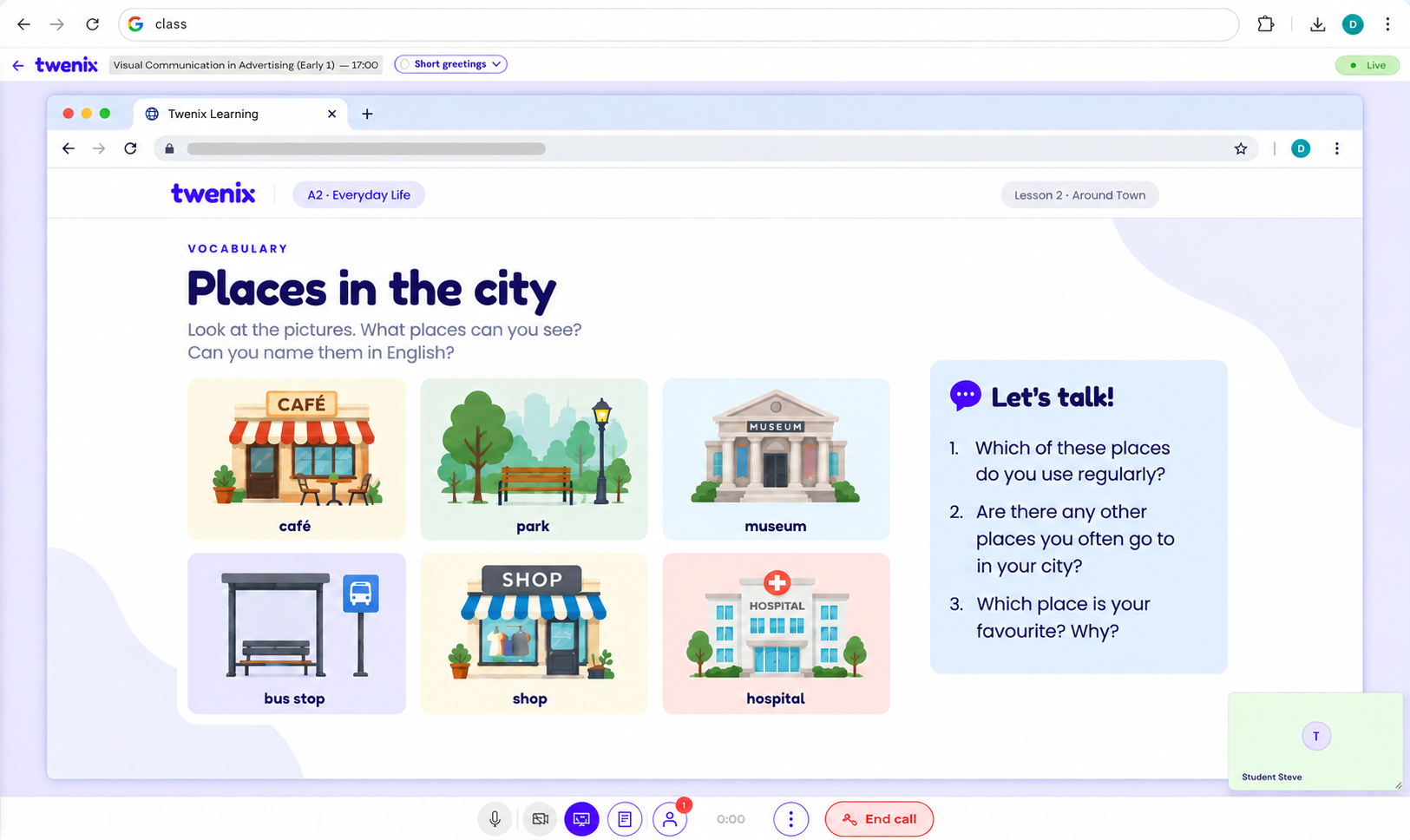
Task: Go back using arrow beside twenix logo
Action: (18, 65)
